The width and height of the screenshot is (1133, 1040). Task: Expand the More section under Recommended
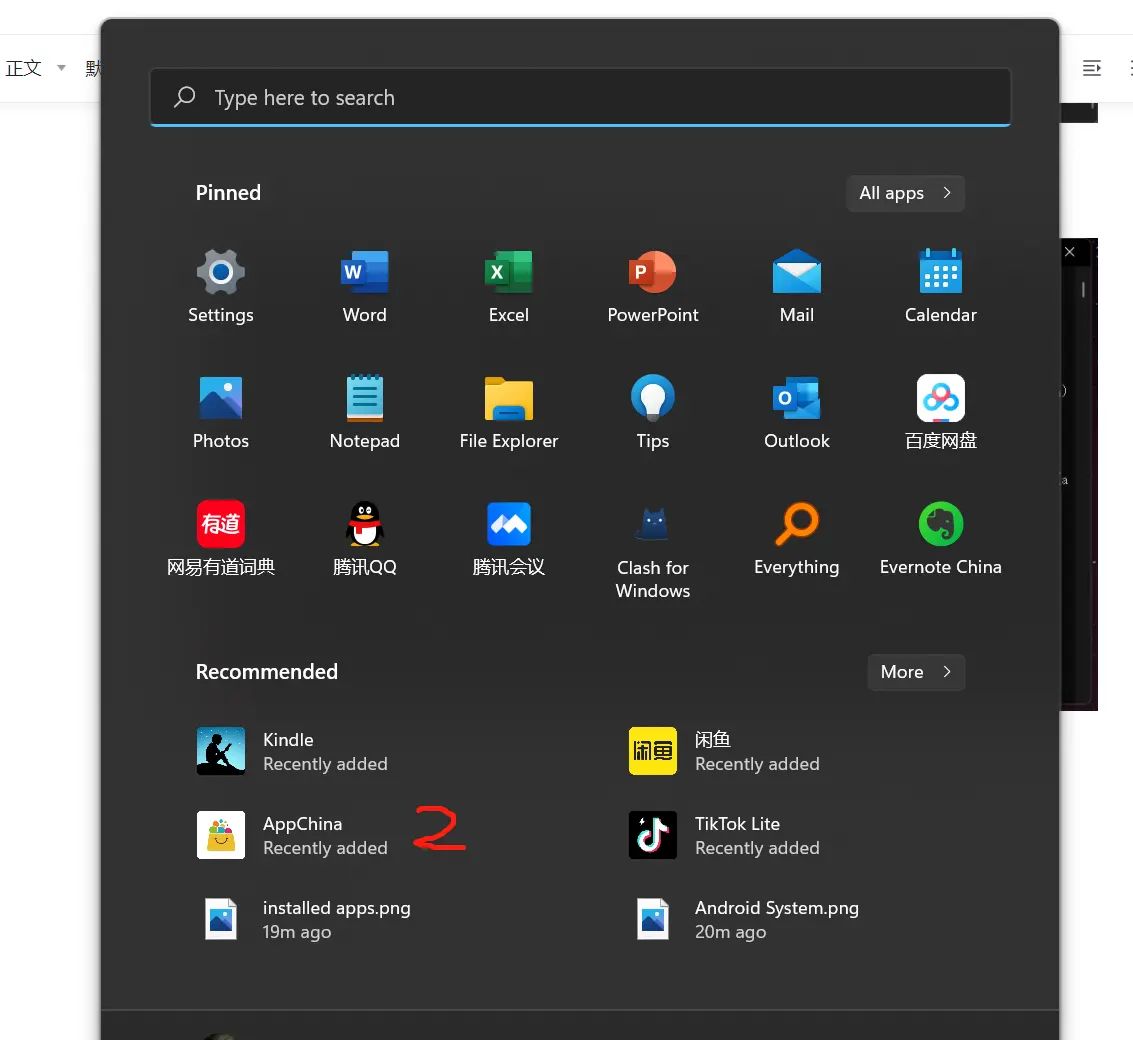[x=915, y=672]
